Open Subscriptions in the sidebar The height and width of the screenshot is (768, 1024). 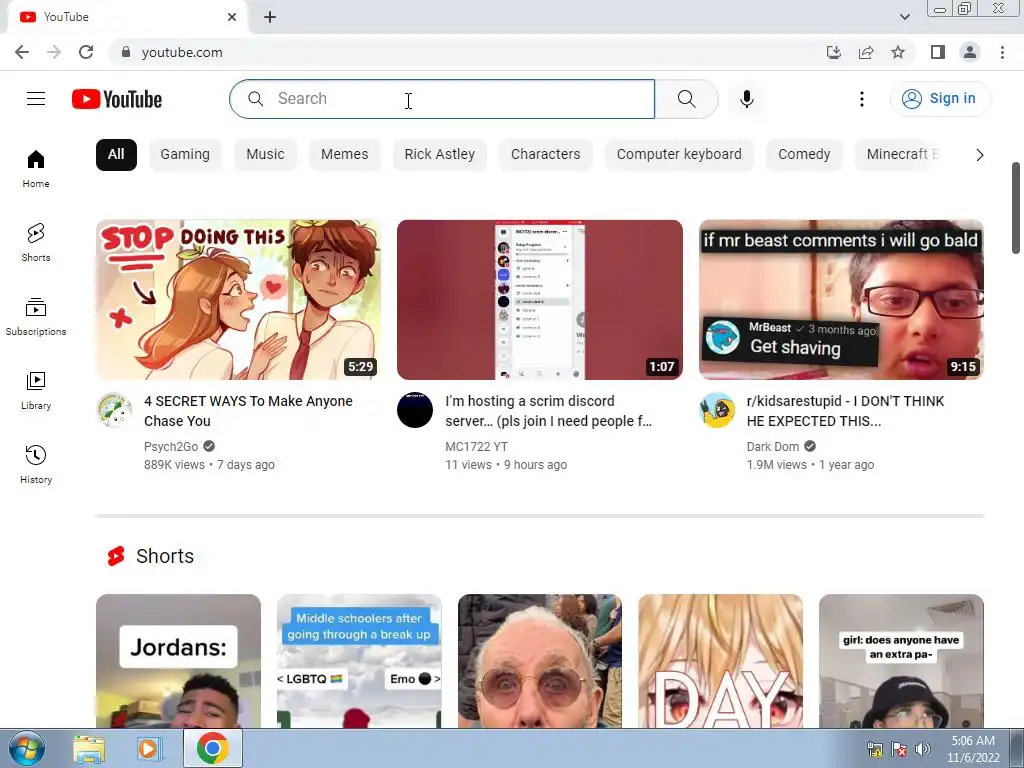pos(36,317)
